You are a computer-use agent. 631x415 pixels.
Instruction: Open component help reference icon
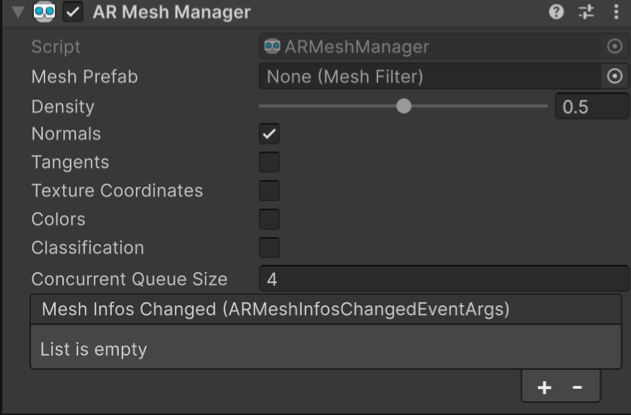[556, 13]
